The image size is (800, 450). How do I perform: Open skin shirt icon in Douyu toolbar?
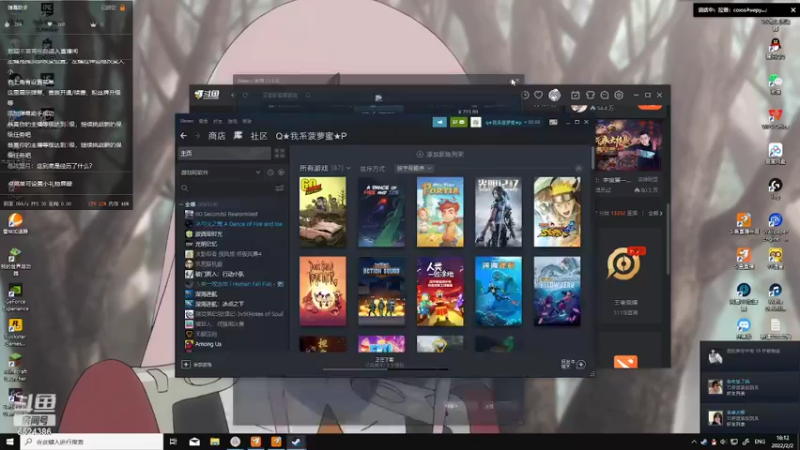(590, 95)
